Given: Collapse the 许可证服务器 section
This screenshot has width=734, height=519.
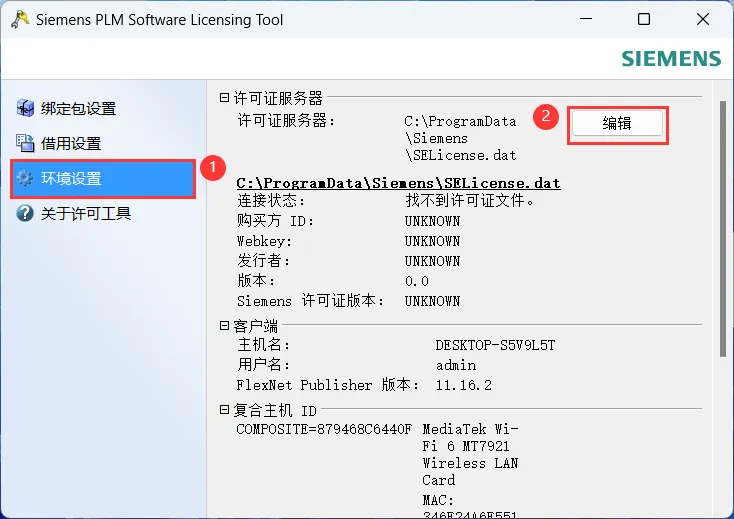Looking at the screenshot, I should [x=224, y=98].
